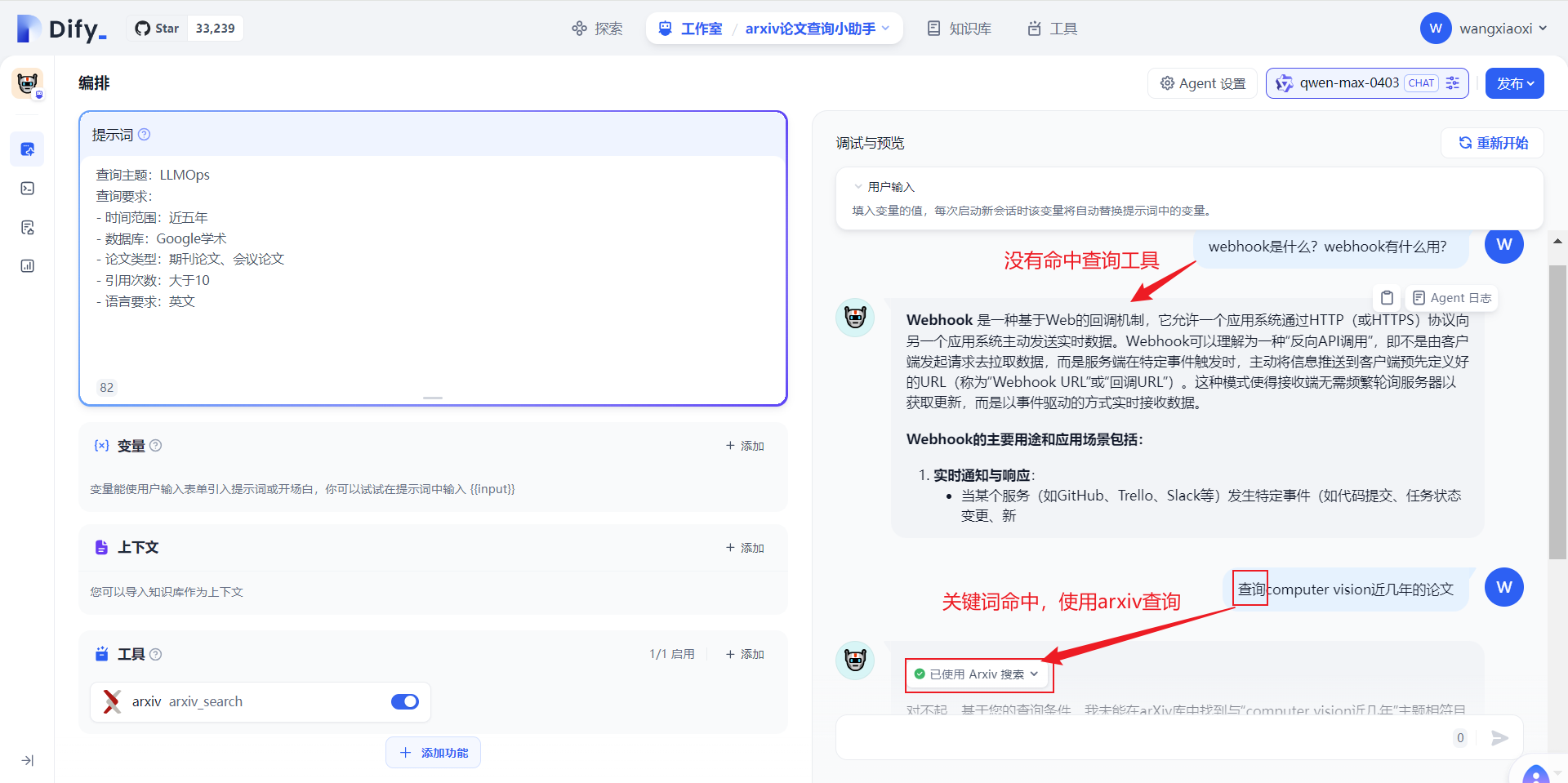The width and height of the screenshot is (1568, 783).
Task: Click 重新开始 restart button
Action: [x=1493, y=143]
